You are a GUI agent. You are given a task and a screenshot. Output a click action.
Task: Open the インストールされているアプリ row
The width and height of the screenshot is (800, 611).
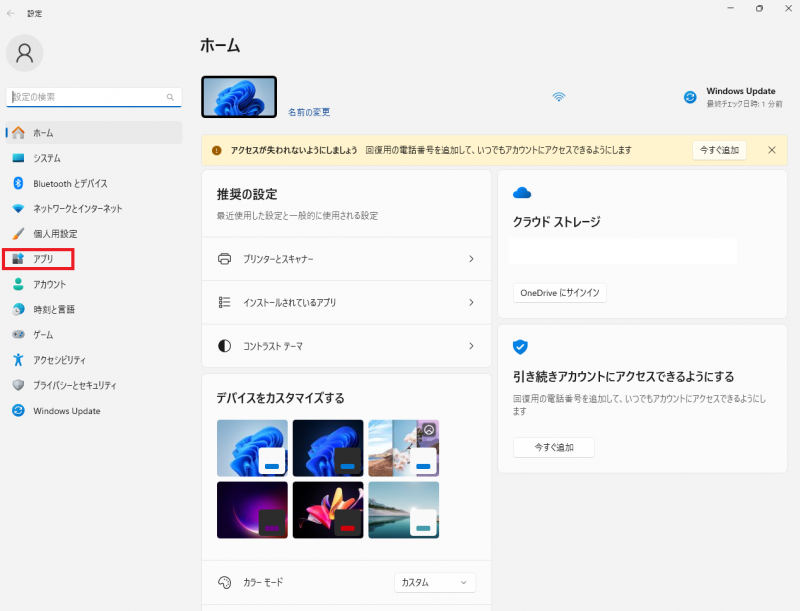345,302
